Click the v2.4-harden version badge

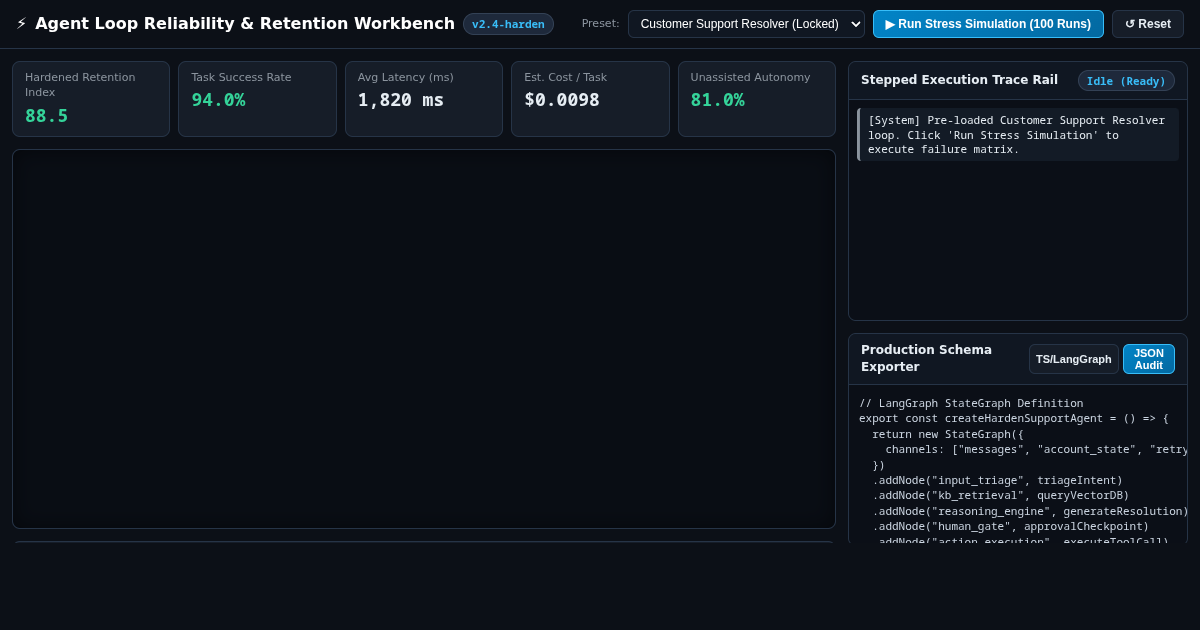(508, 24)
